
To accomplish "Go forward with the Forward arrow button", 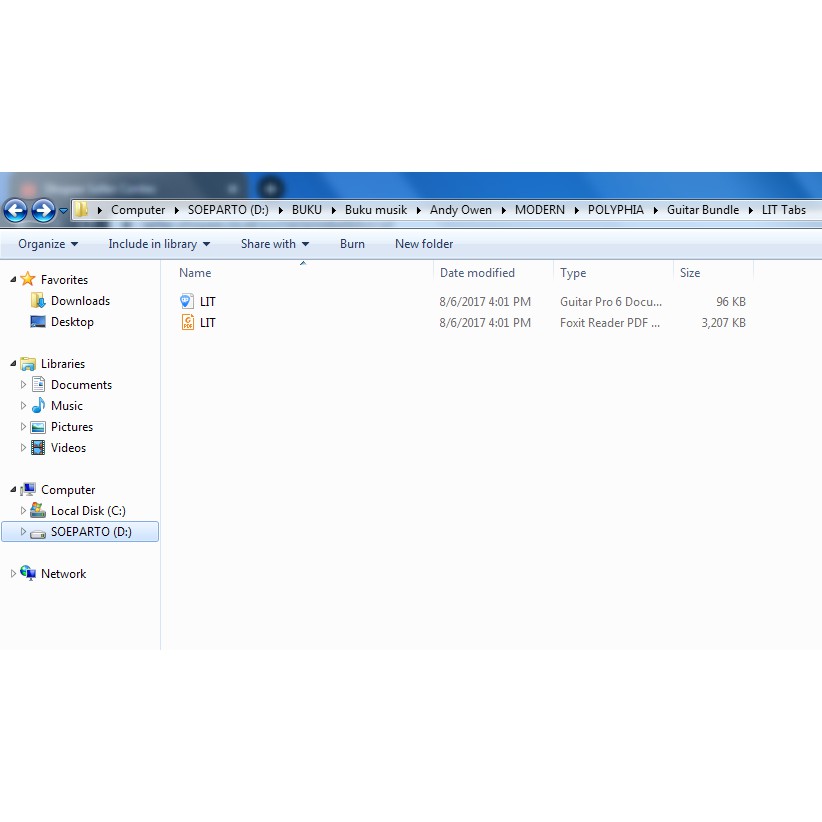I will (44, 210).
